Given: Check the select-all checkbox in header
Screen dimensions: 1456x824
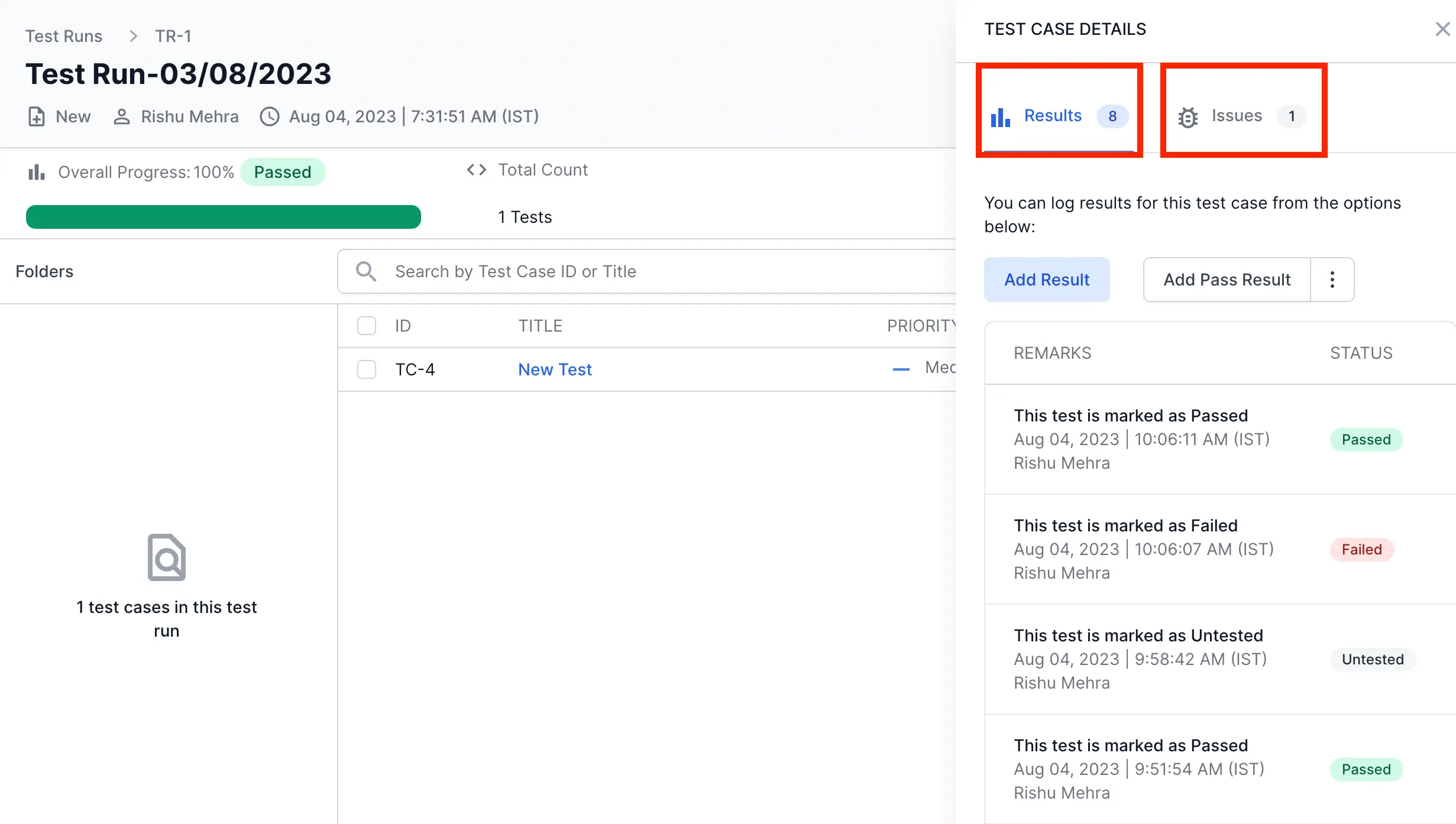Looking at the screenshot, I should pos(367,326).
